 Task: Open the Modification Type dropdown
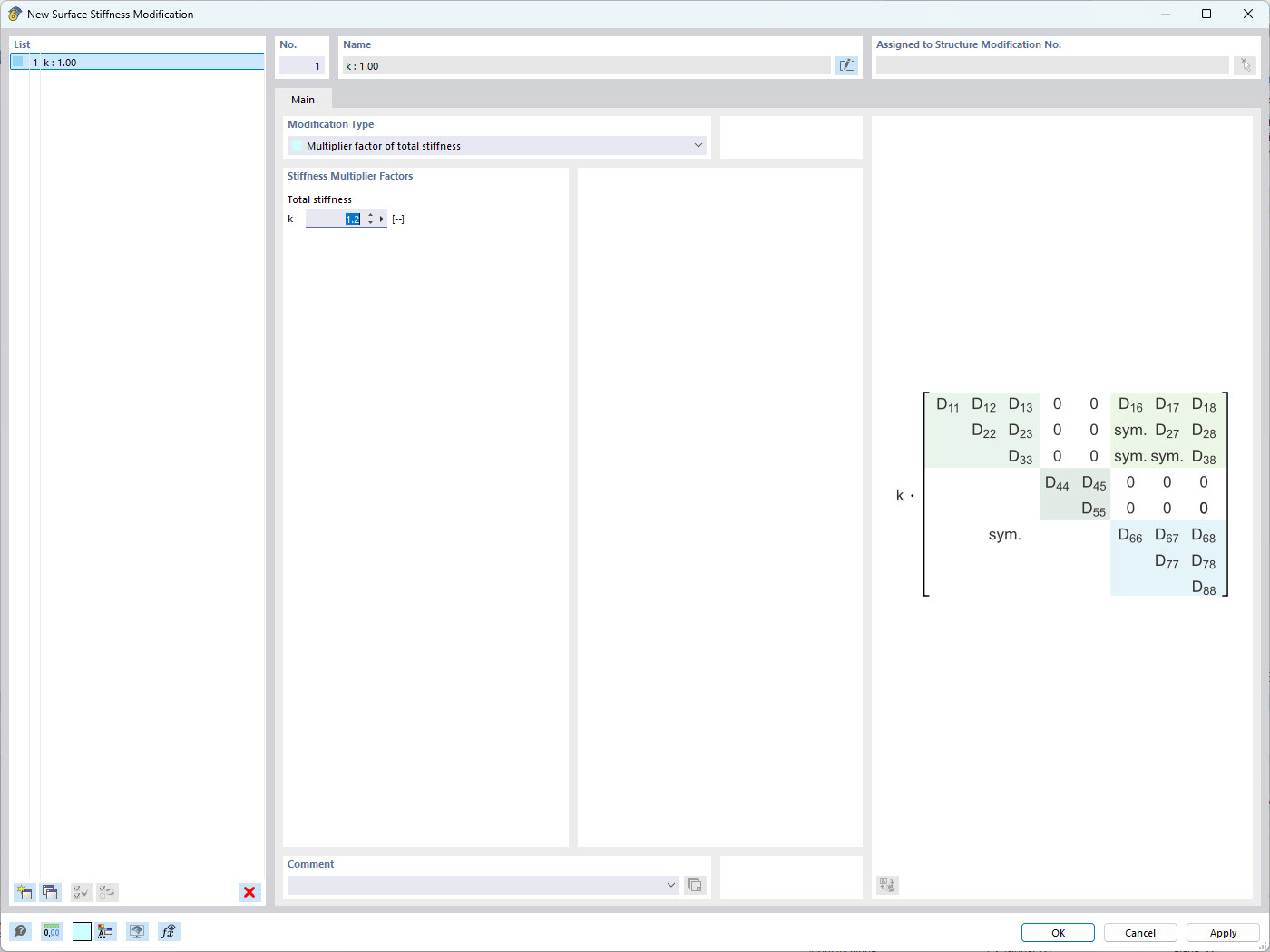(x=698, y=145)
